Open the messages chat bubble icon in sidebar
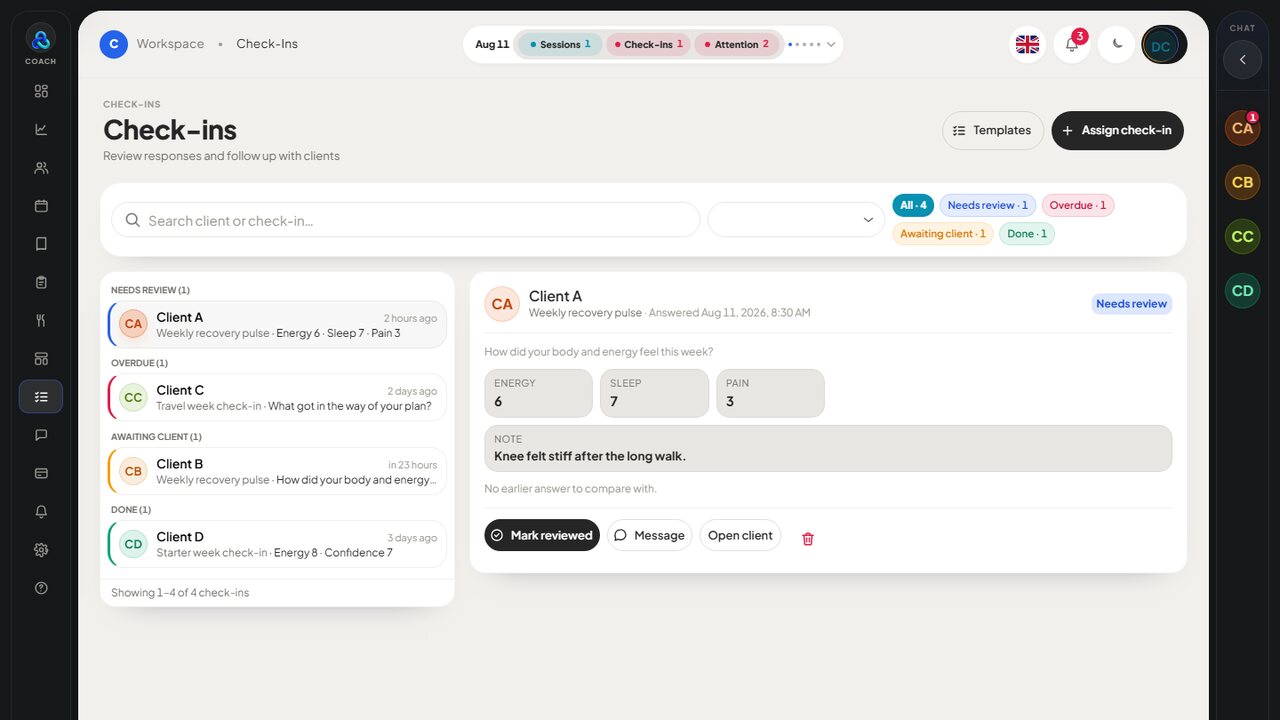Viewport: 1280px width, 720px height. tap(41, 435)
